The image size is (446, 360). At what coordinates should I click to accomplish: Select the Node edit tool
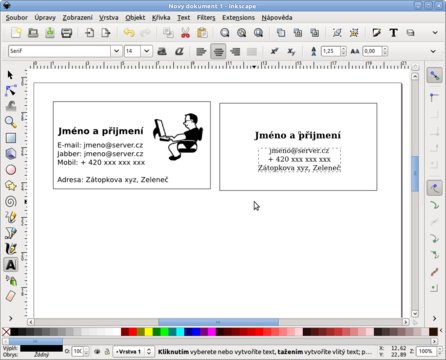[10, 90]
